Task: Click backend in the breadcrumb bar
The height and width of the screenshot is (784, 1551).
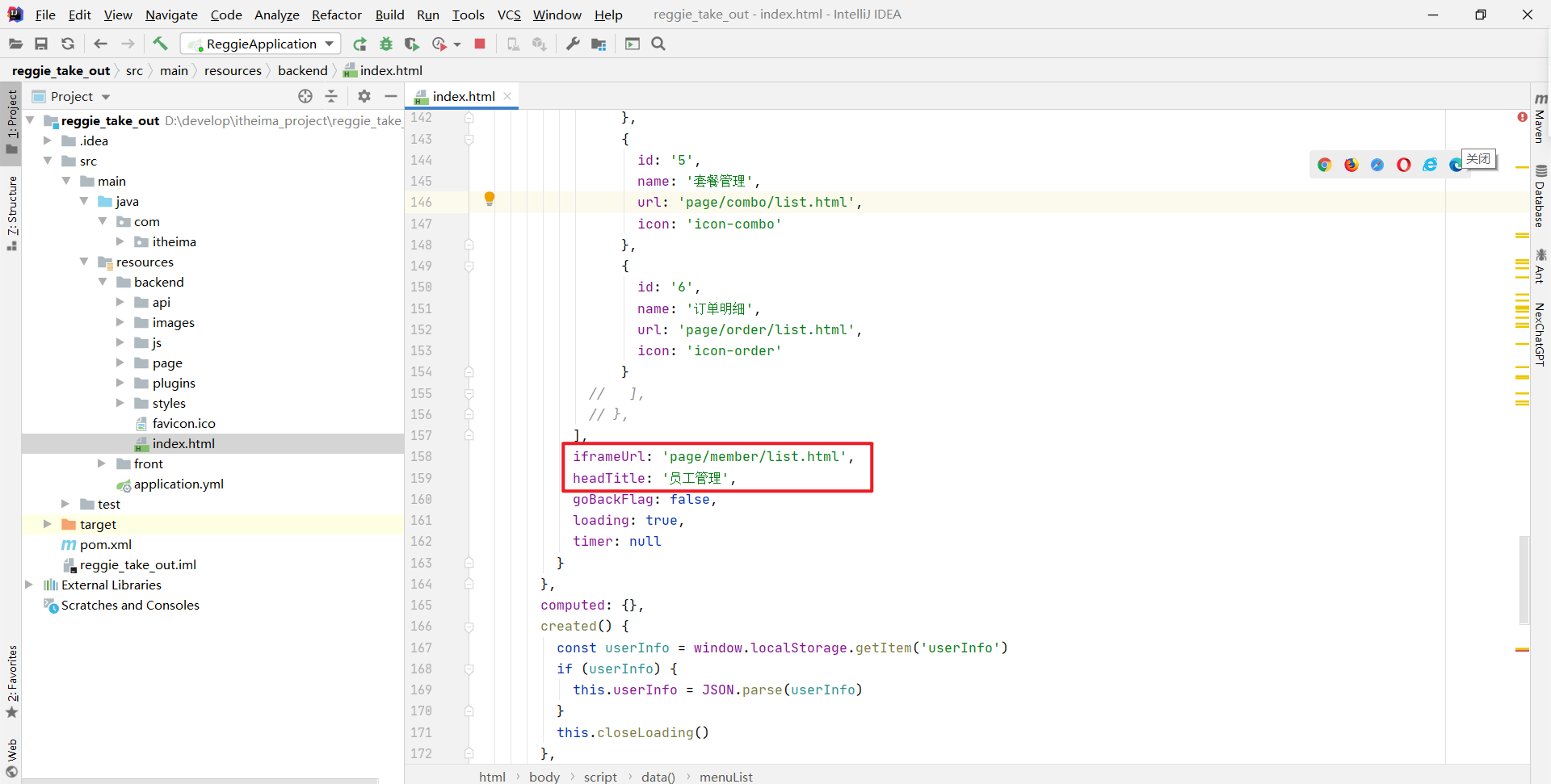Action: click(x=303, y=71)
